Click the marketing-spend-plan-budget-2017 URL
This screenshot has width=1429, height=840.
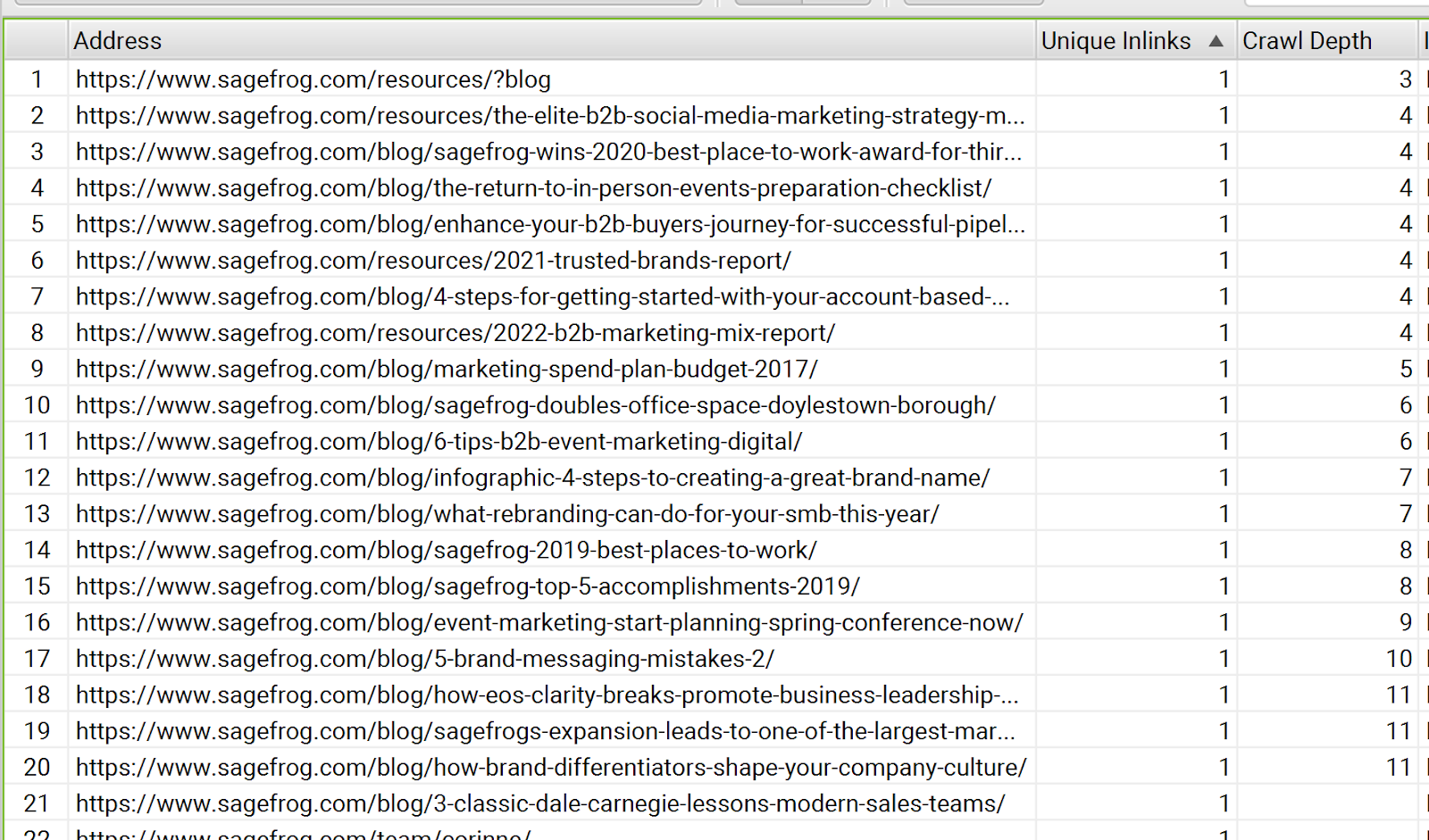point(447,369)
